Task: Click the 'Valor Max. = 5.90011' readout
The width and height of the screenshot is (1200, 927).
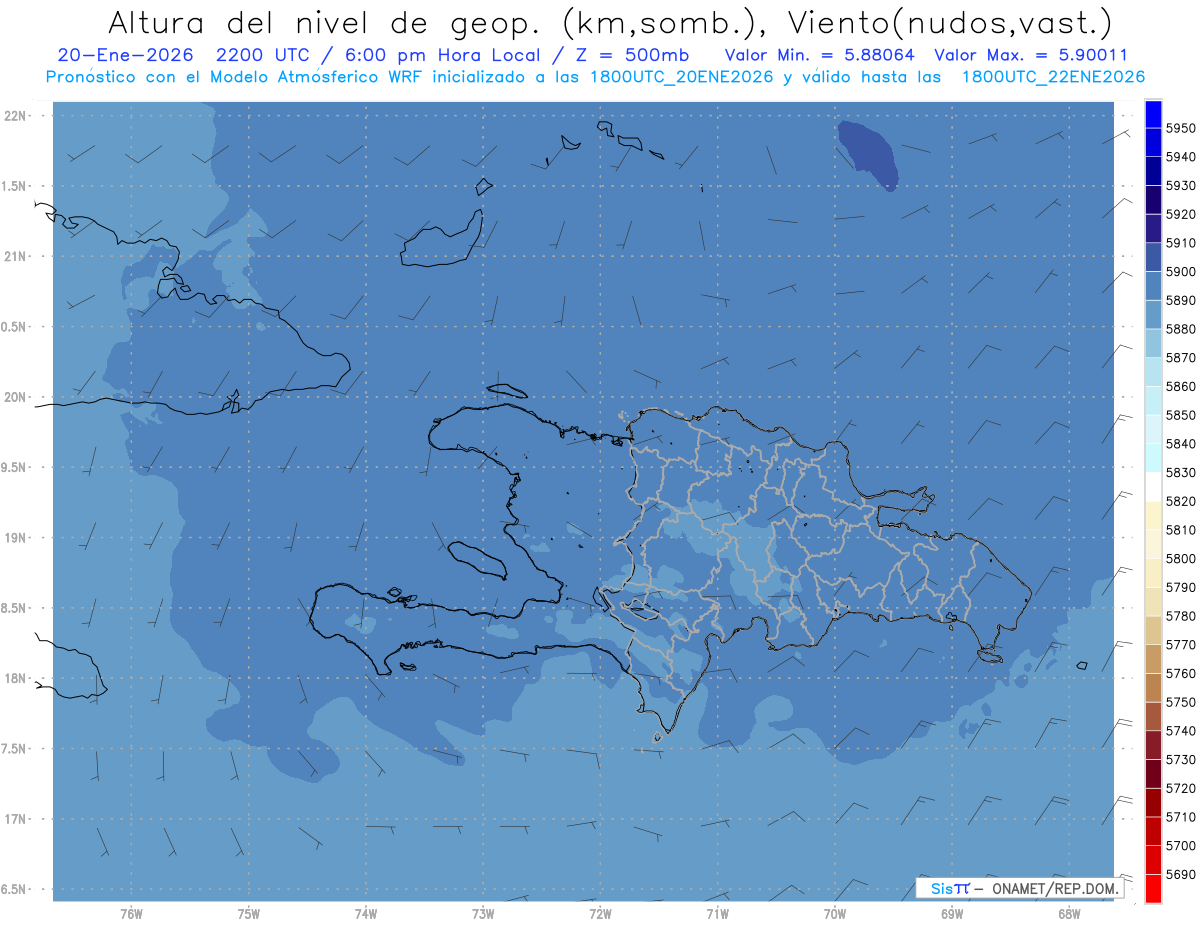Action: click(x=1030, y=55)
